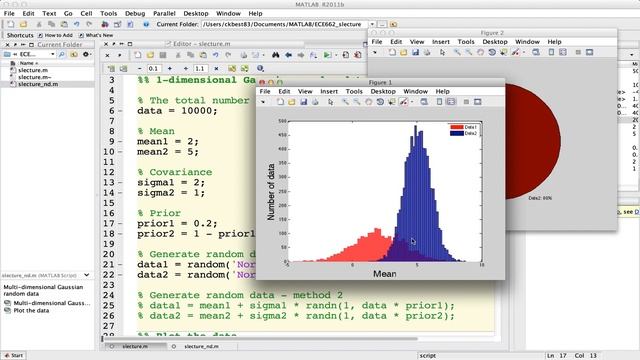
Task: Open the Current Folder actions gear menu
Action: click(x=86, y=54)
